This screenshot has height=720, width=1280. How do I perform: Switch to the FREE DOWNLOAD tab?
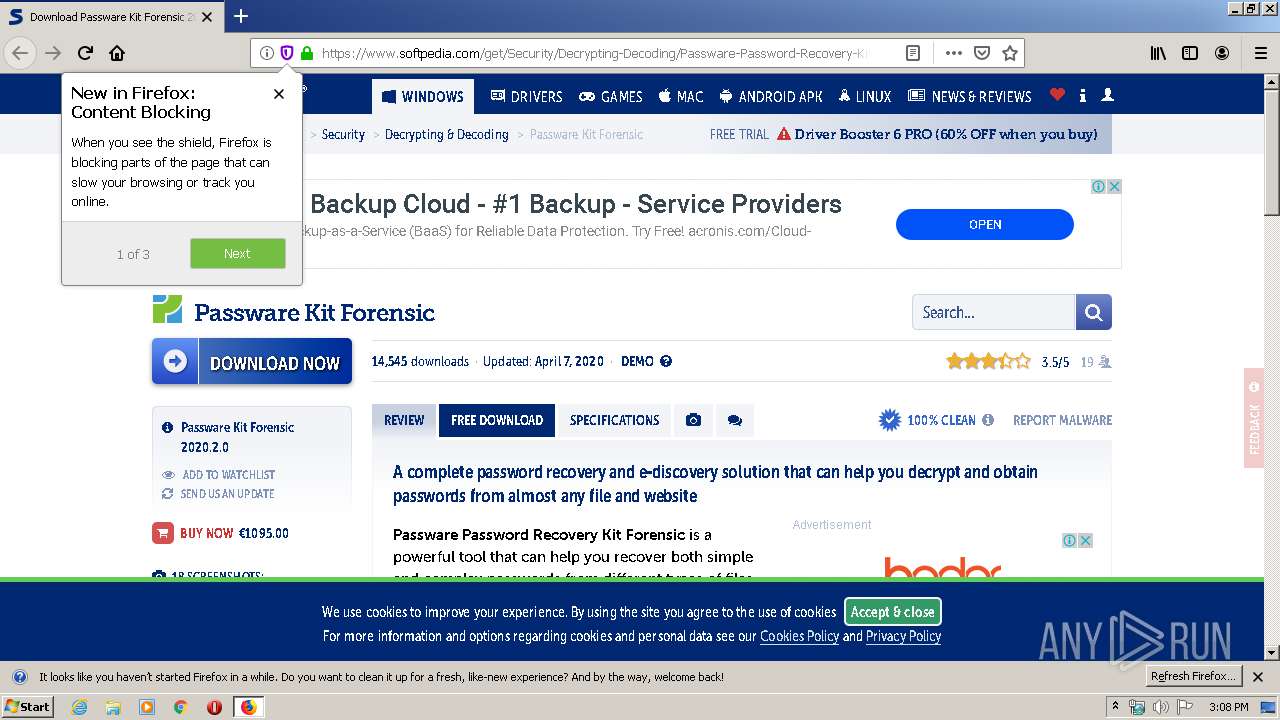[497, 420]
